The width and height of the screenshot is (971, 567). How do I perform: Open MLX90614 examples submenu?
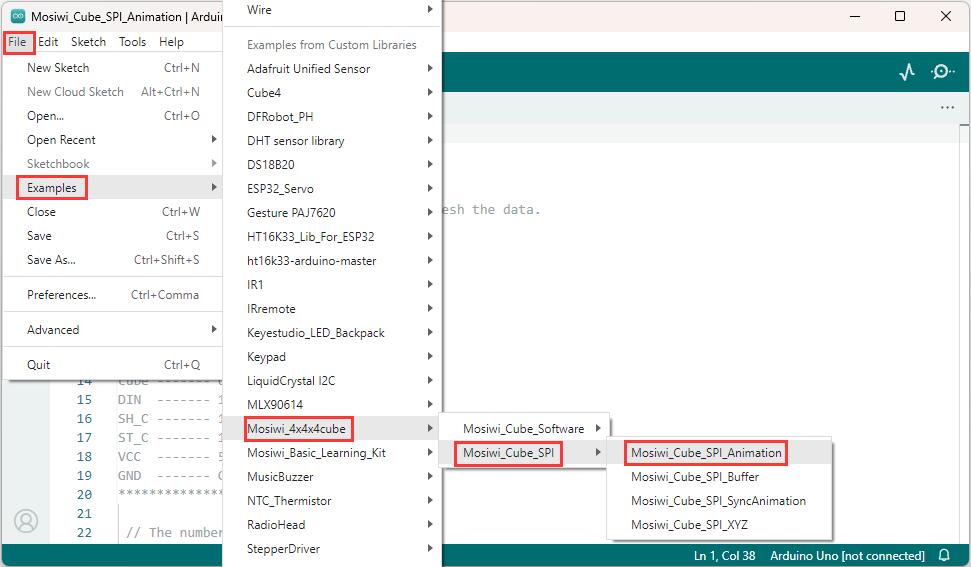click(333, 405)
